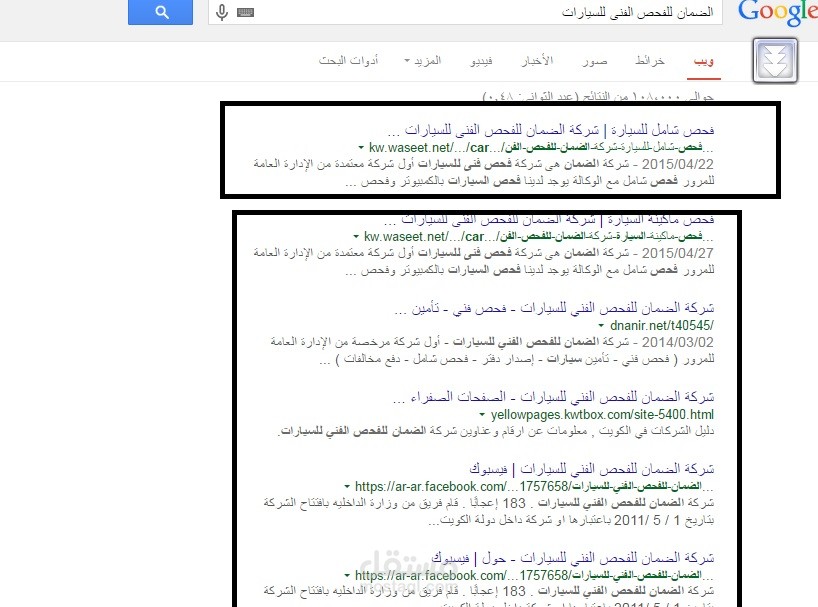Expand arrow beside second ar-ar.facebook.com URL

coord(347,576)
